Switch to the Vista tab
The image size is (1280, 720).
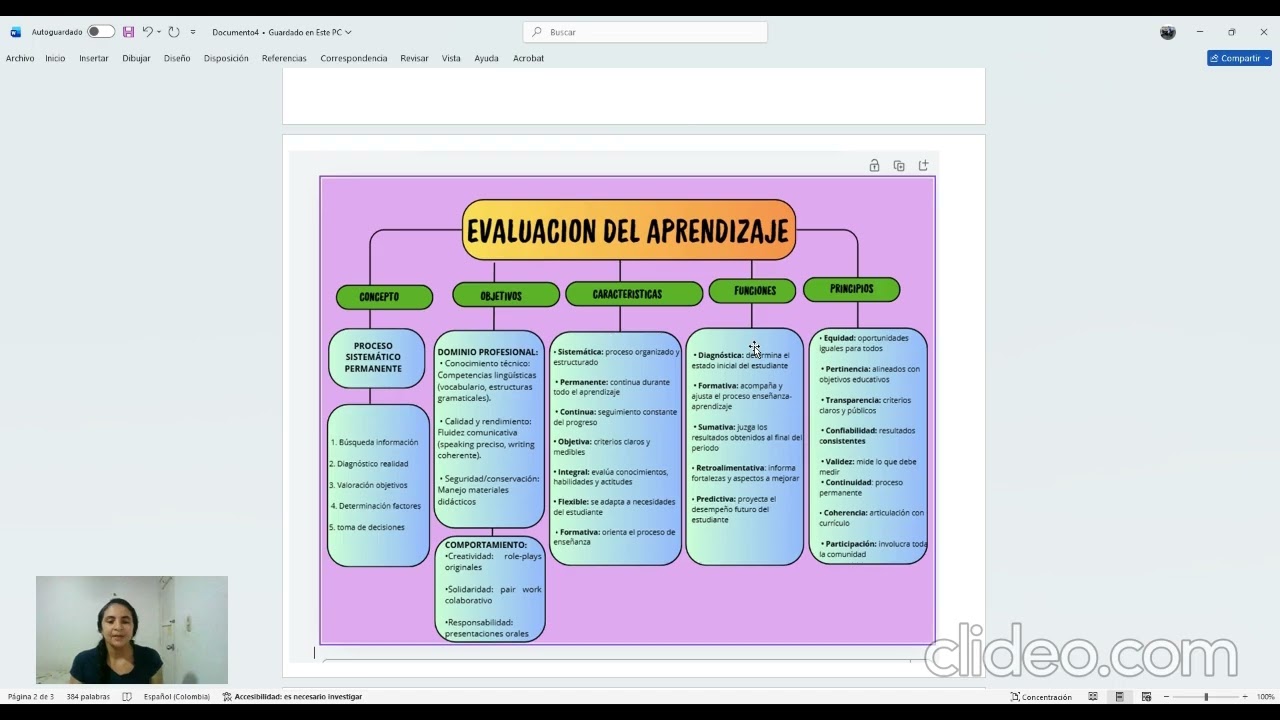click(x=451, y=58)
